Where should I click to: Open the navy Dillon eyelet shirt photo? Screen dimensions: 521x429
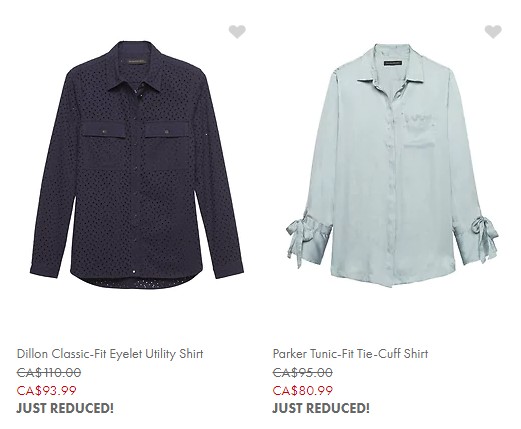(x=137, y=165)
